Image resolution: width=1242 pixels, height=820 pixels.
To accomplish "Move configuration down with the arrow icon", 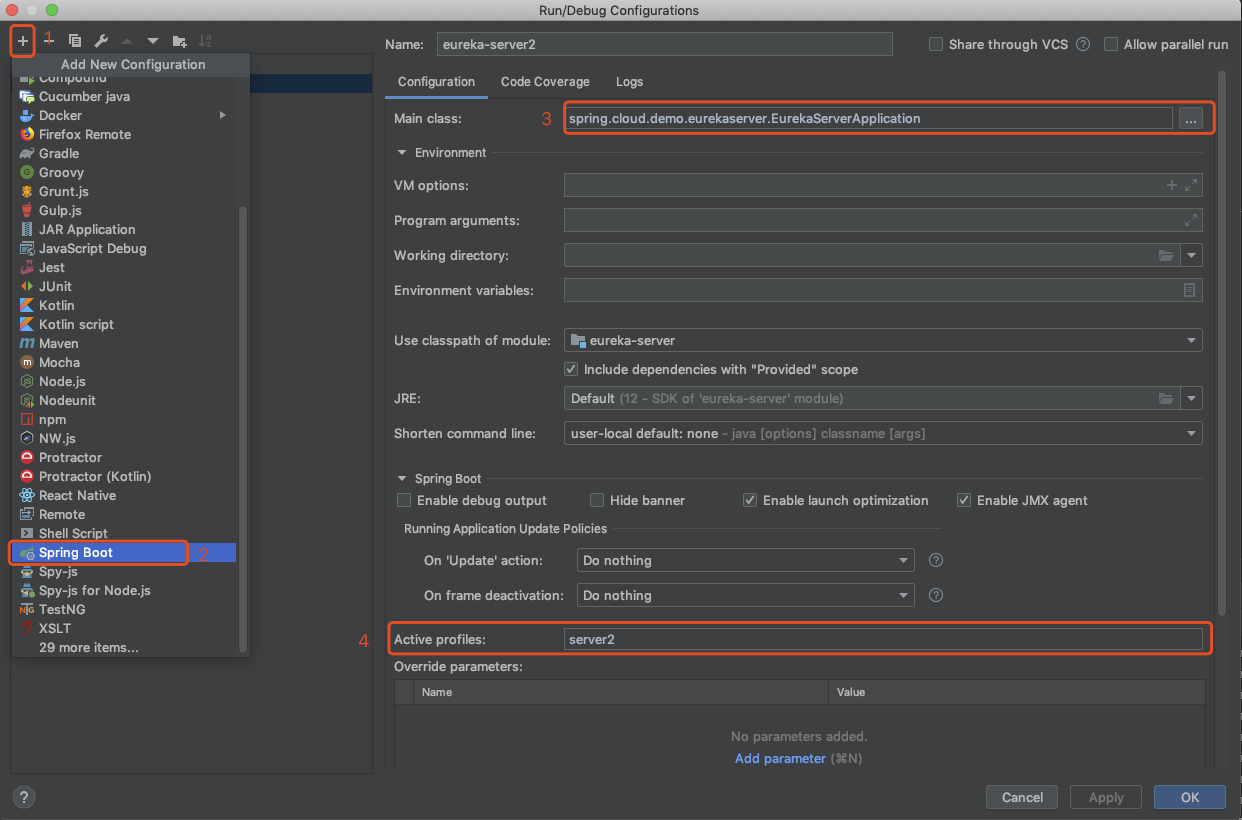I will (x=153, y=41).
